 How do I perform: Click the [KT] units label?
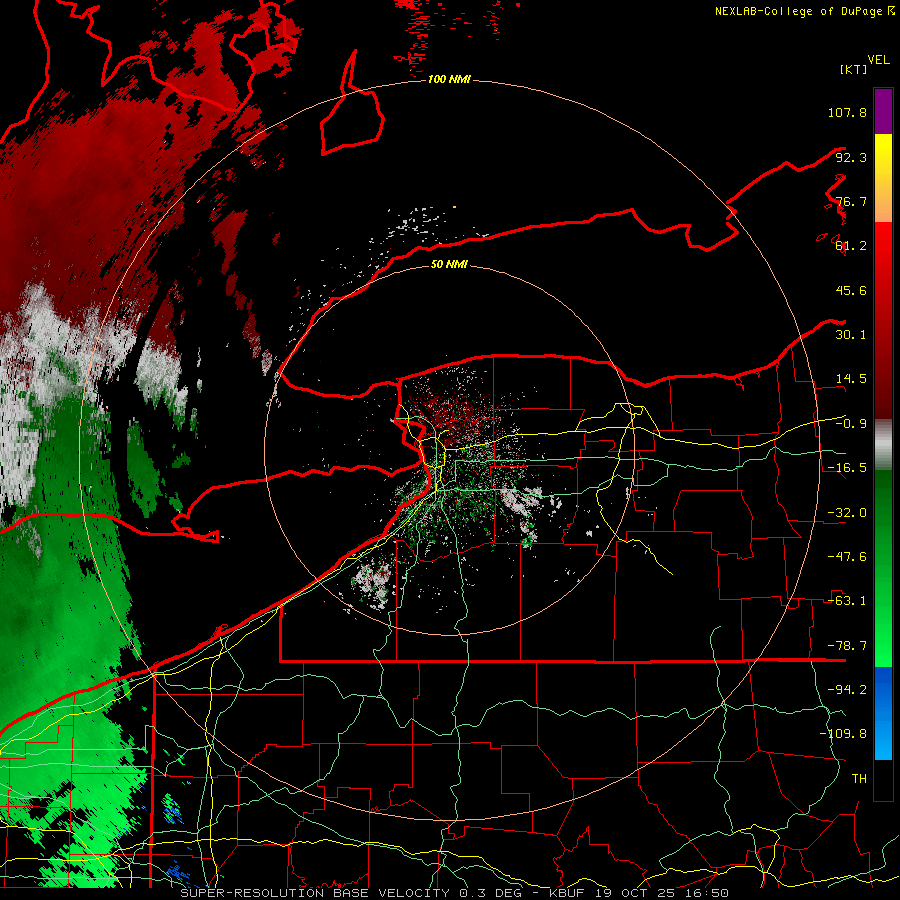(853, 69)
